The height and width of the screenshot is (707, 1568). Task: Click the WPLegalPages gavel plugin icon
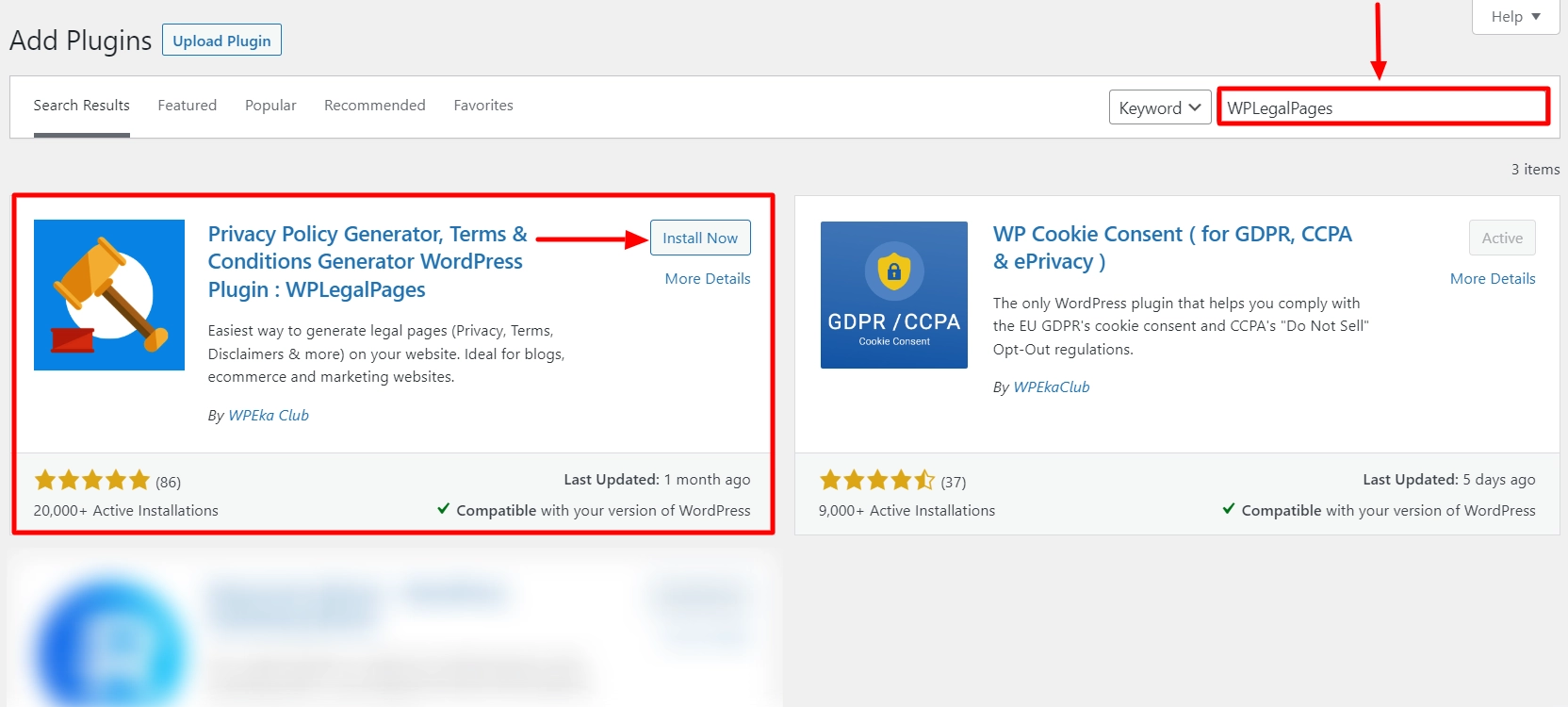click(x=109, y=295)
